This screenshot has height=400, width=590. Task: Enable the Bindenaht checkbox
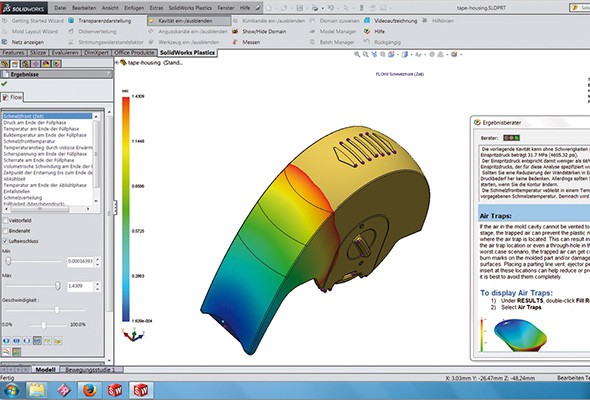point(5,231)
